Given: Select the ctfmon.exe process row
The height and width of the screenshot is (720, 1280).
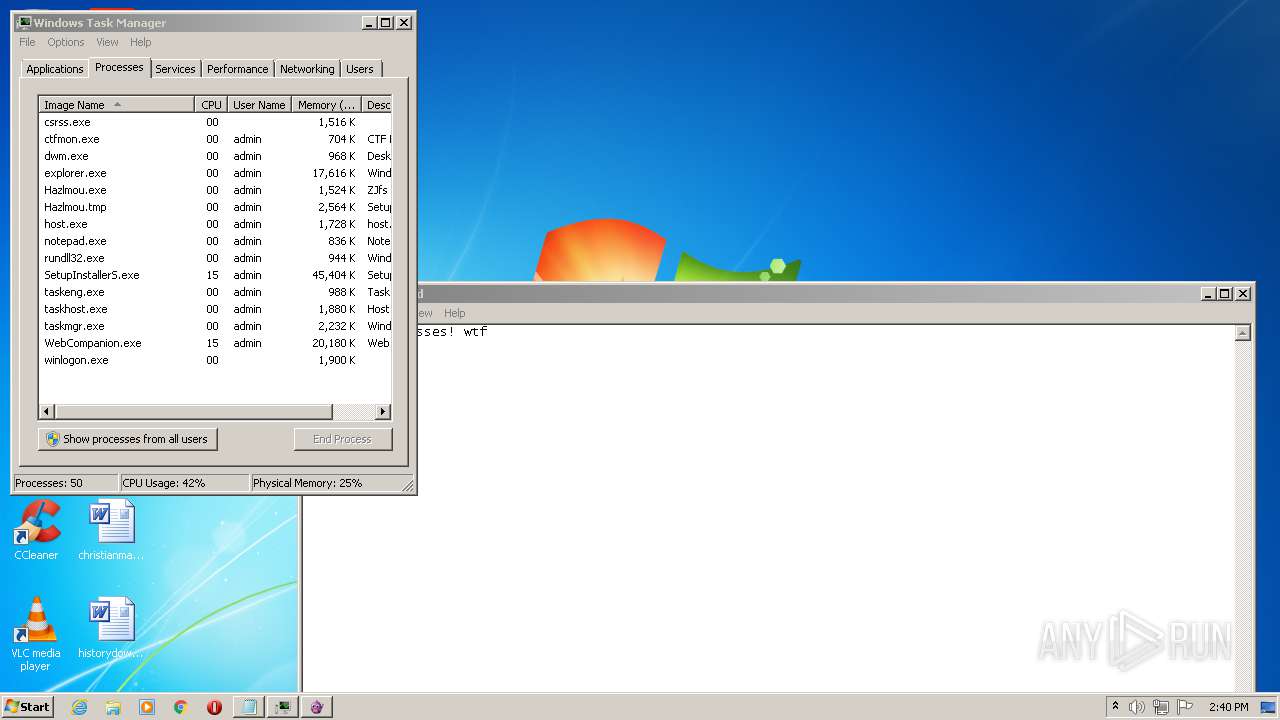Looking at the screenshot, I should coord(215,139).
